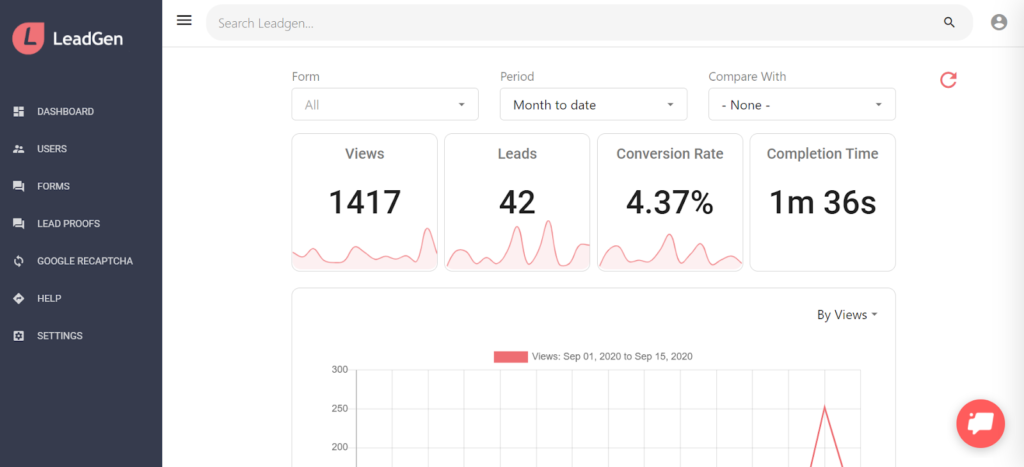Click the Lead Proofs sidebar icon
Image resolution: width=1024 pixels, height=467 pixels.
click(18, 223)
